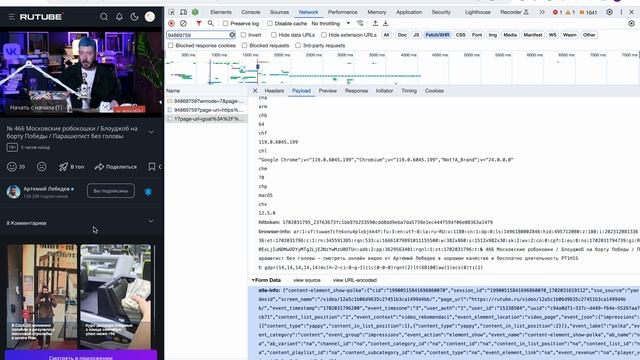
Task: Open DevTools more options menu
Action: pyautogui.click(x=621, y=12)
